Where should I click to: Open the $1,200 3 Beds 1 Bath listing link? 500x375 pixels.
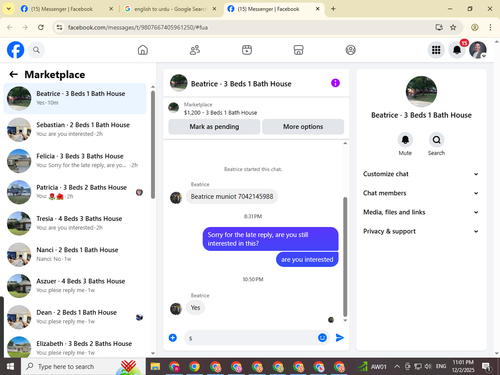[220, 113]
